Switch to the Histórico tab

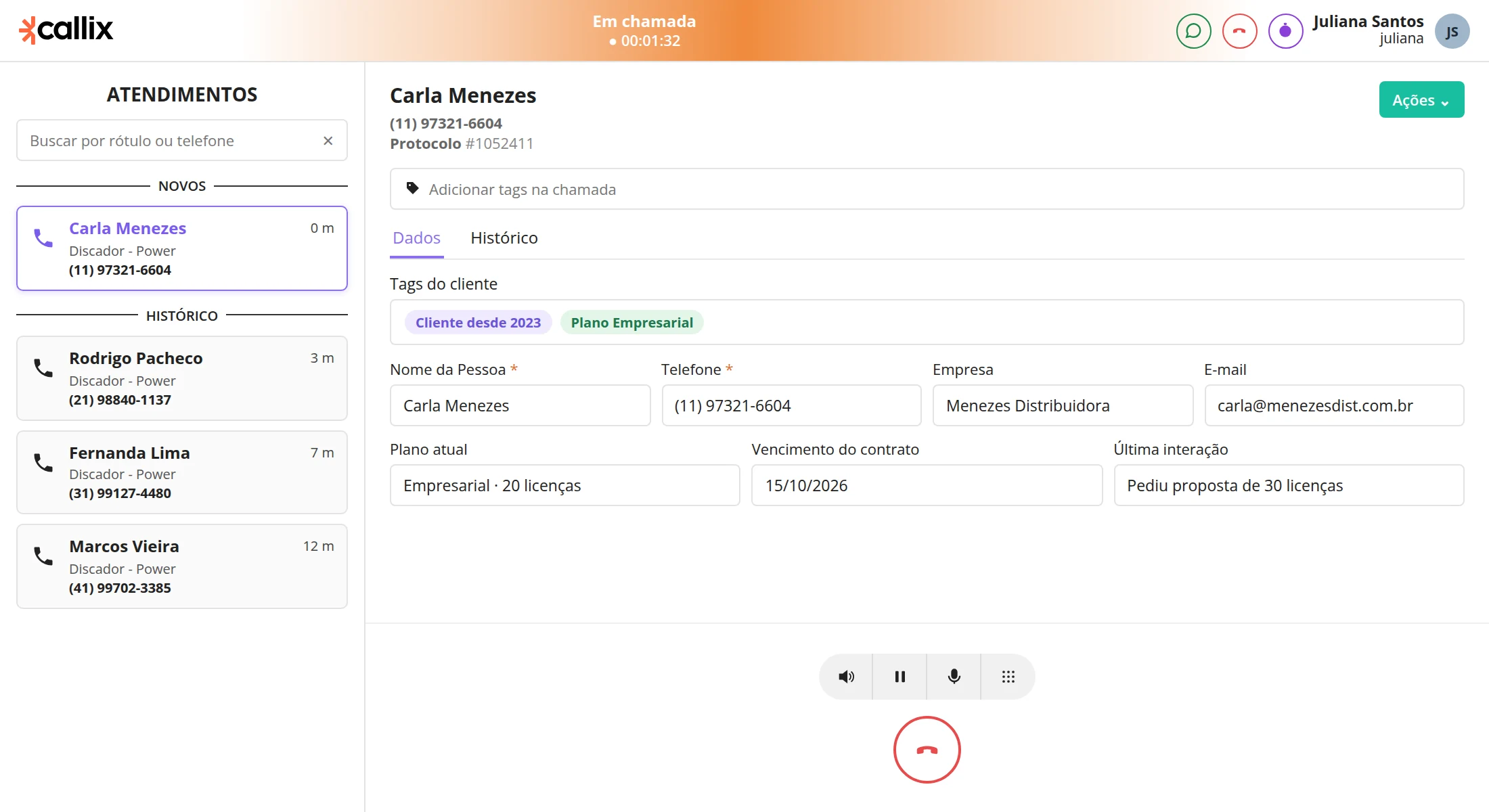click(504, 238)
